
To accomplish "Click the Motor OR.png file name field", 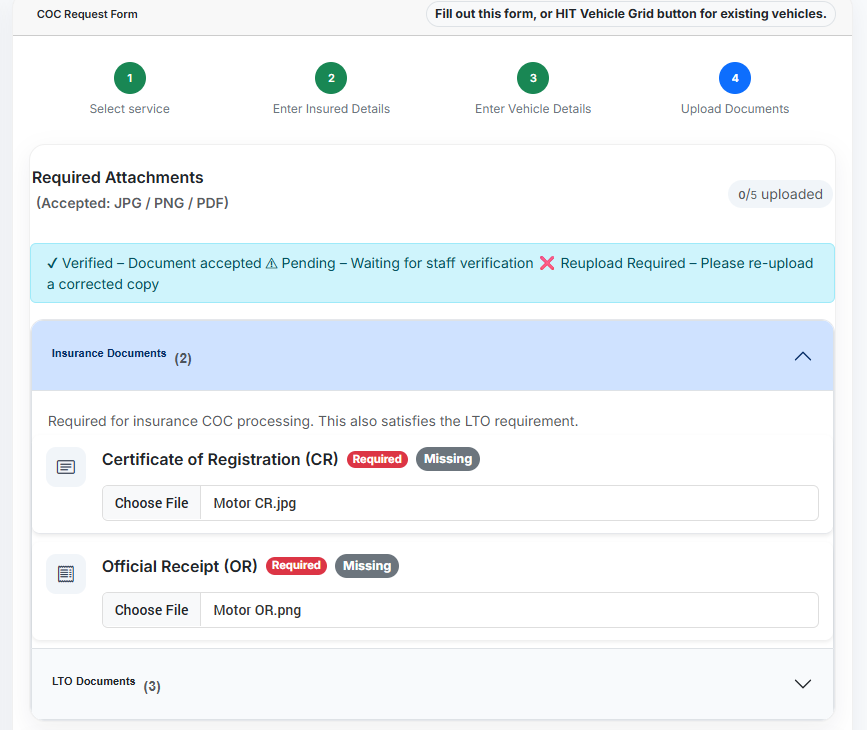I will 509,610.
